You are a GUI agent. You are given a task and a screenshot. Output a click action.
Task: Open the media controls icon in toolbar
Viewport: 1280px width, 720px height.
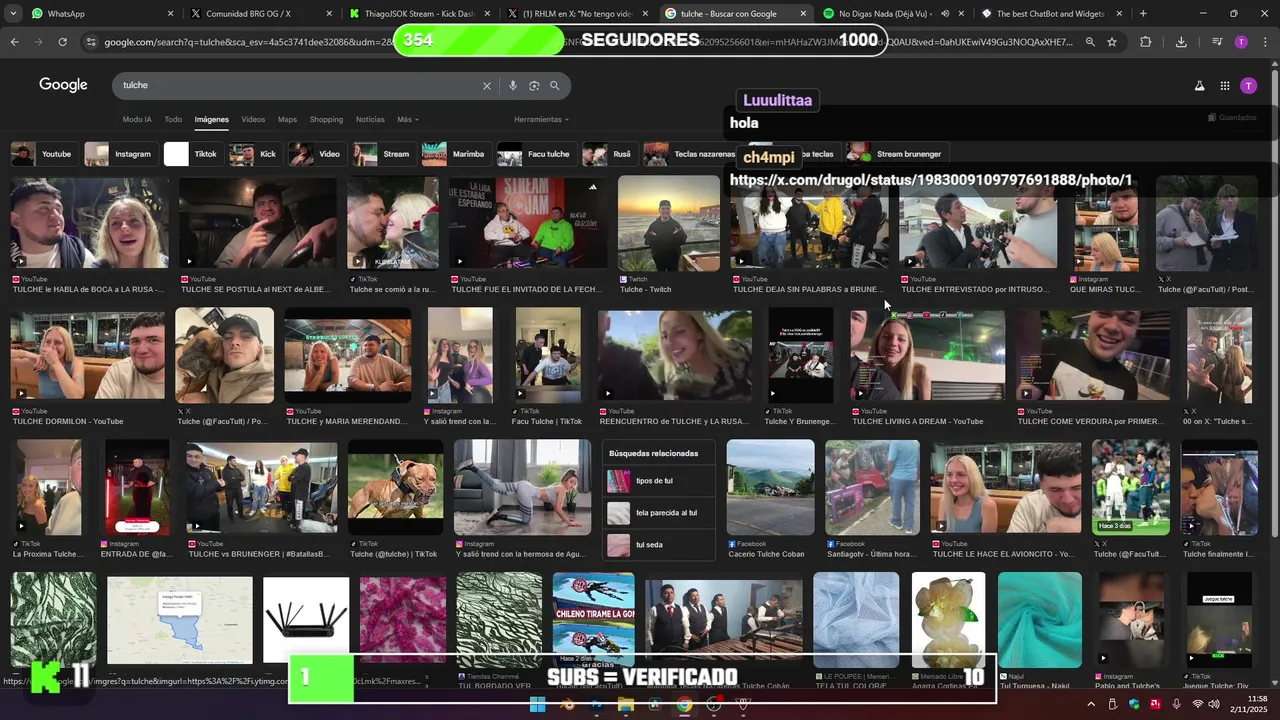(x=1217, y=42)
